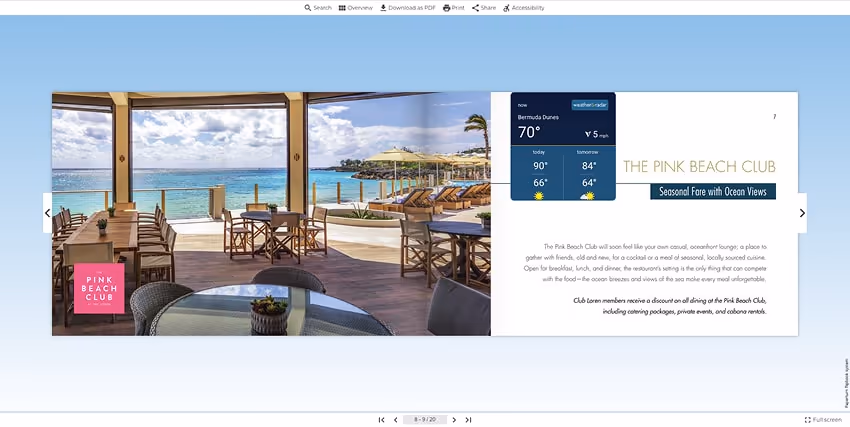Click the 70° current temperature in the weather widget
This screenshot has width=850, height=427.
pyautogui.click(x=529, y=132)
